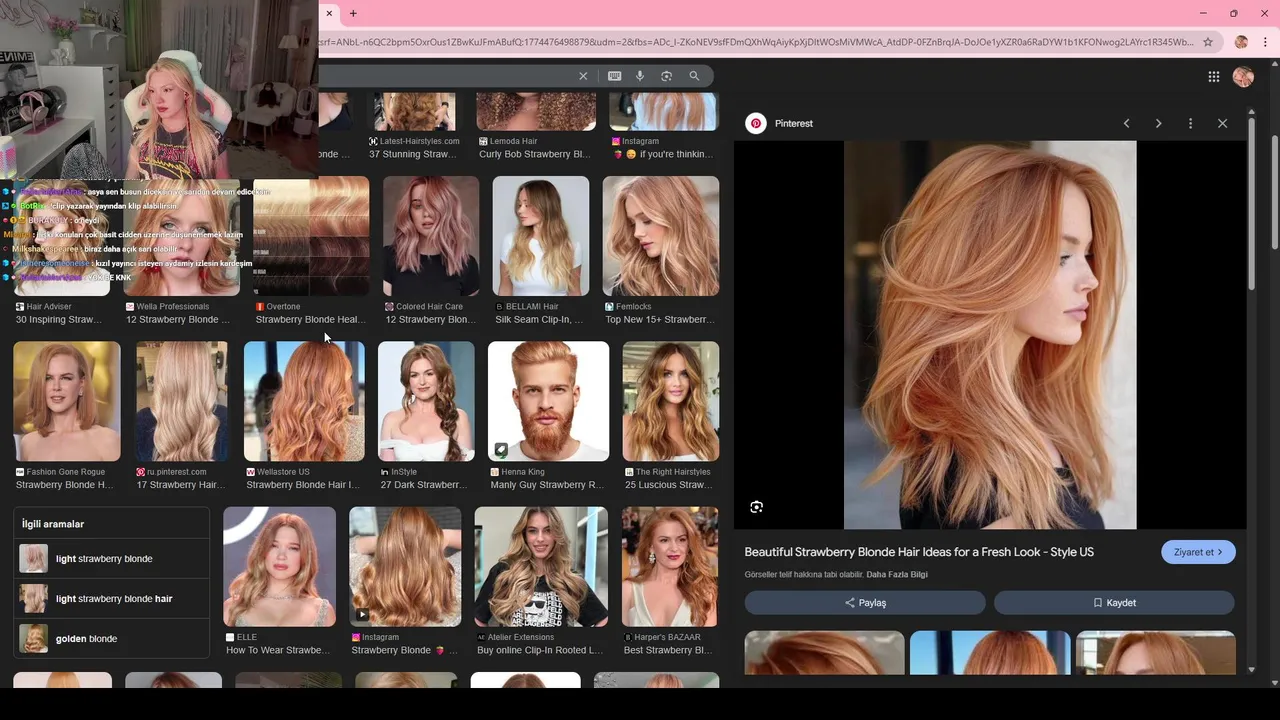
Task: Click the page's main vertical scrollbar
Action: coord(1275,190)
